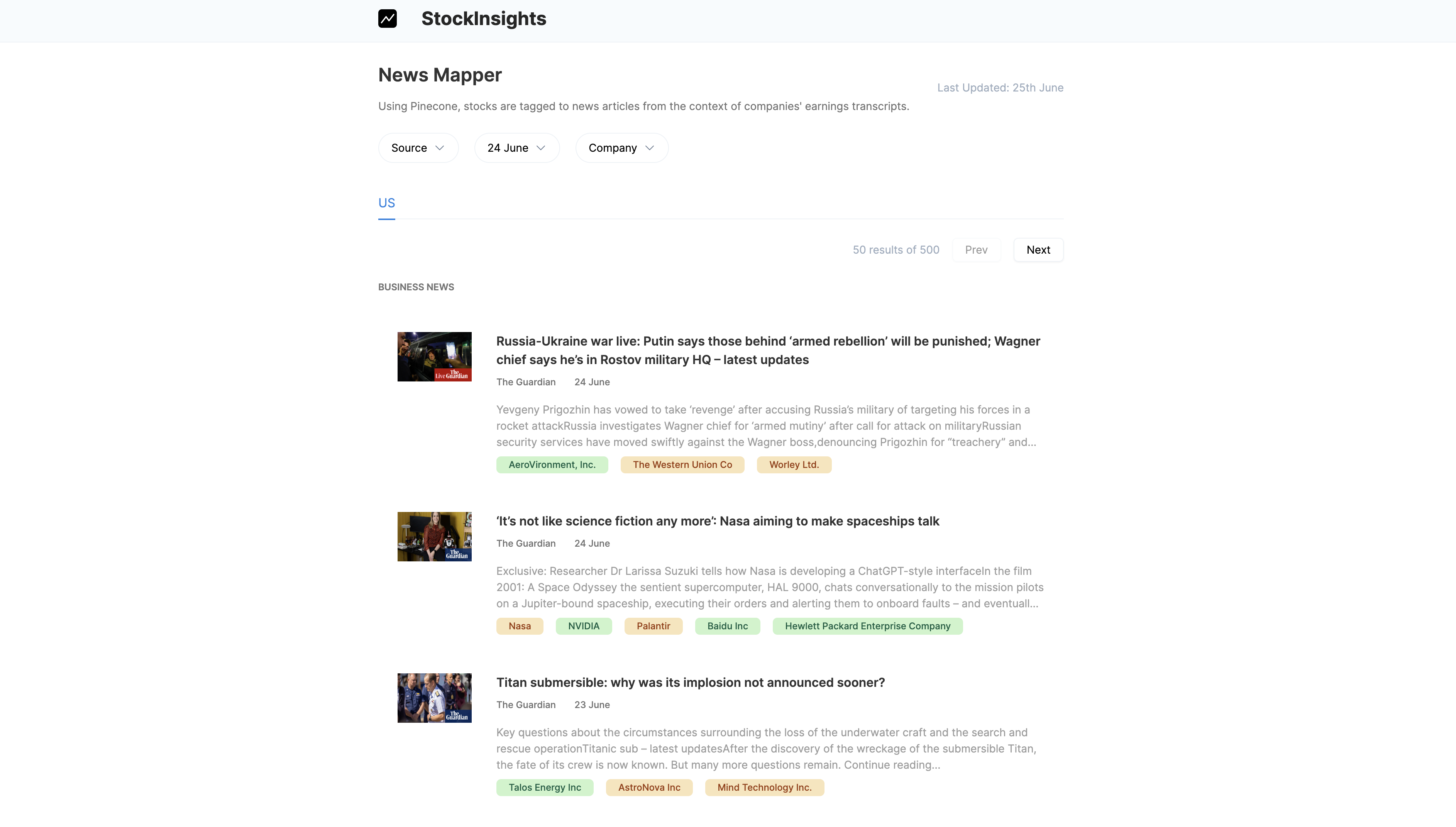Screen dimensions: 1456x827
Task: Select the AeroVironment, Inc. stock tag
Action: tap(551, 464)
